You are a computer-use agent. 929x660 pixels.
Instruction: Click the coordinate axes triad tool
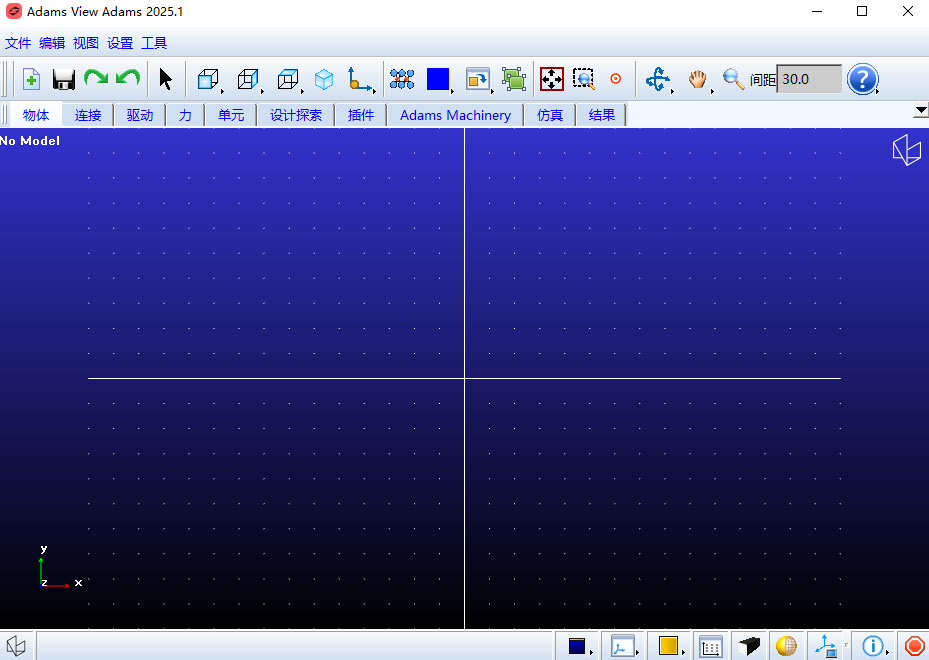360,79
